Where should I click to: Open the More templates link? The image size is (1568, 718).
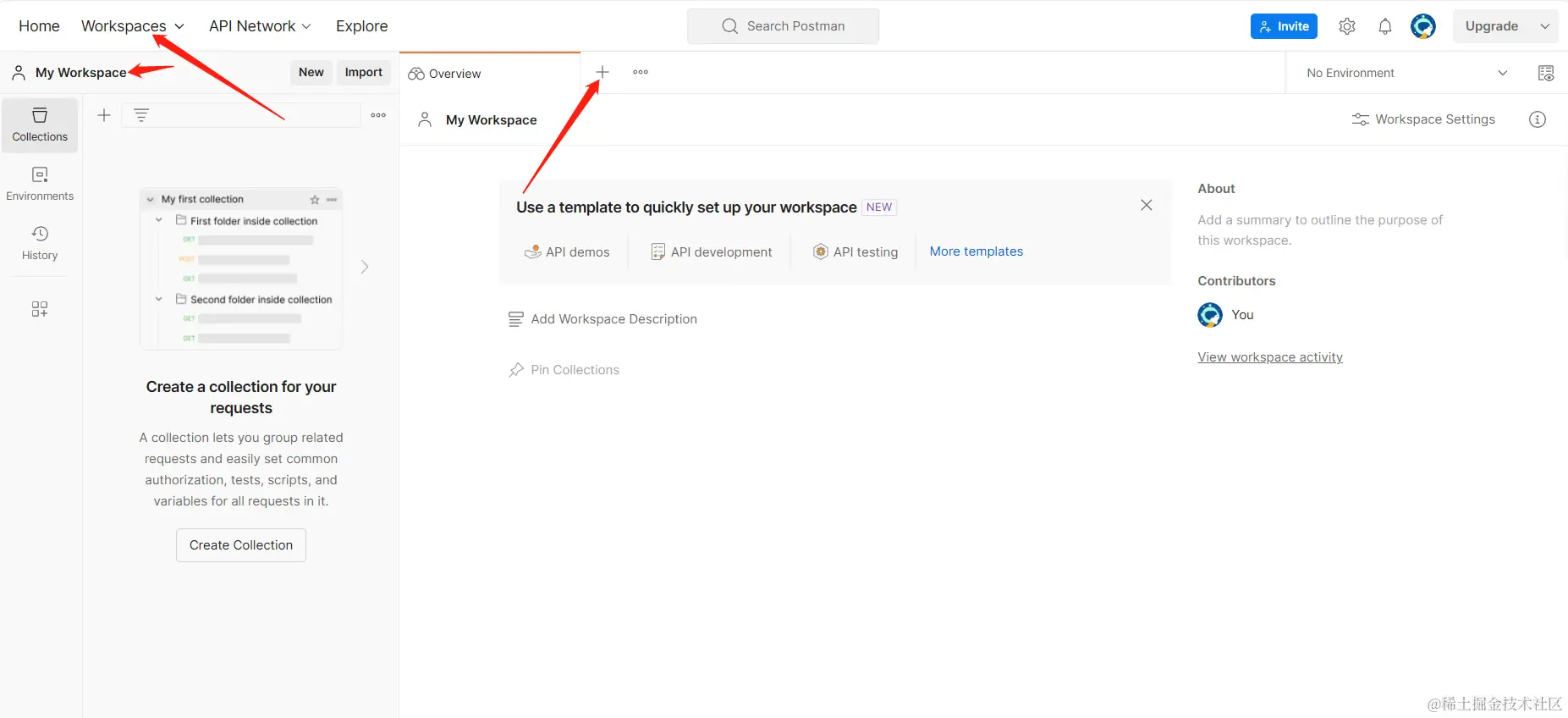pyautogui.click(x=977, y=251)
